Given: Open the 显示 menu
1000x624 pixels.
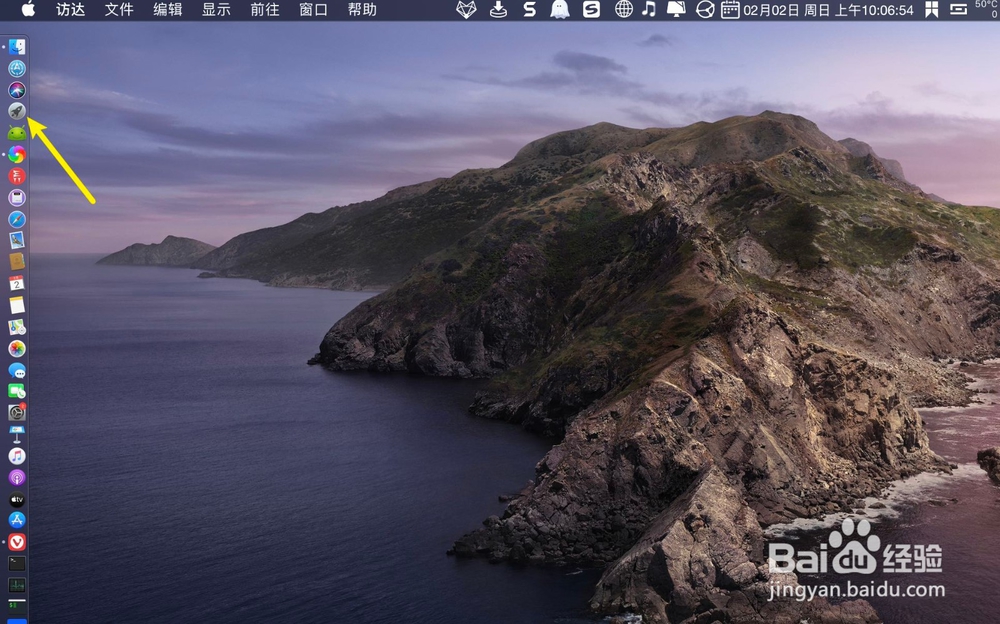Looking at the screenshot, I should click(x=216, y=10).
